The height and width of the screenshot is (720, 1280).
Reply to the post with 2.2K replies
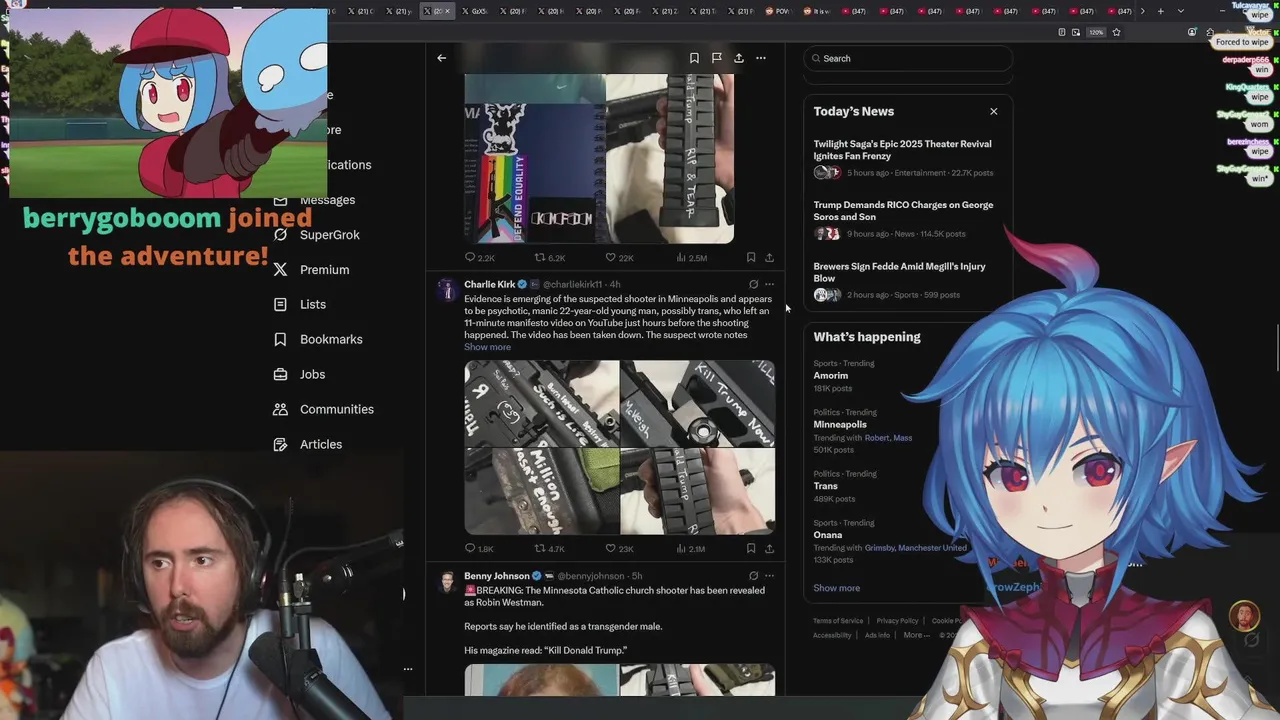480,258
